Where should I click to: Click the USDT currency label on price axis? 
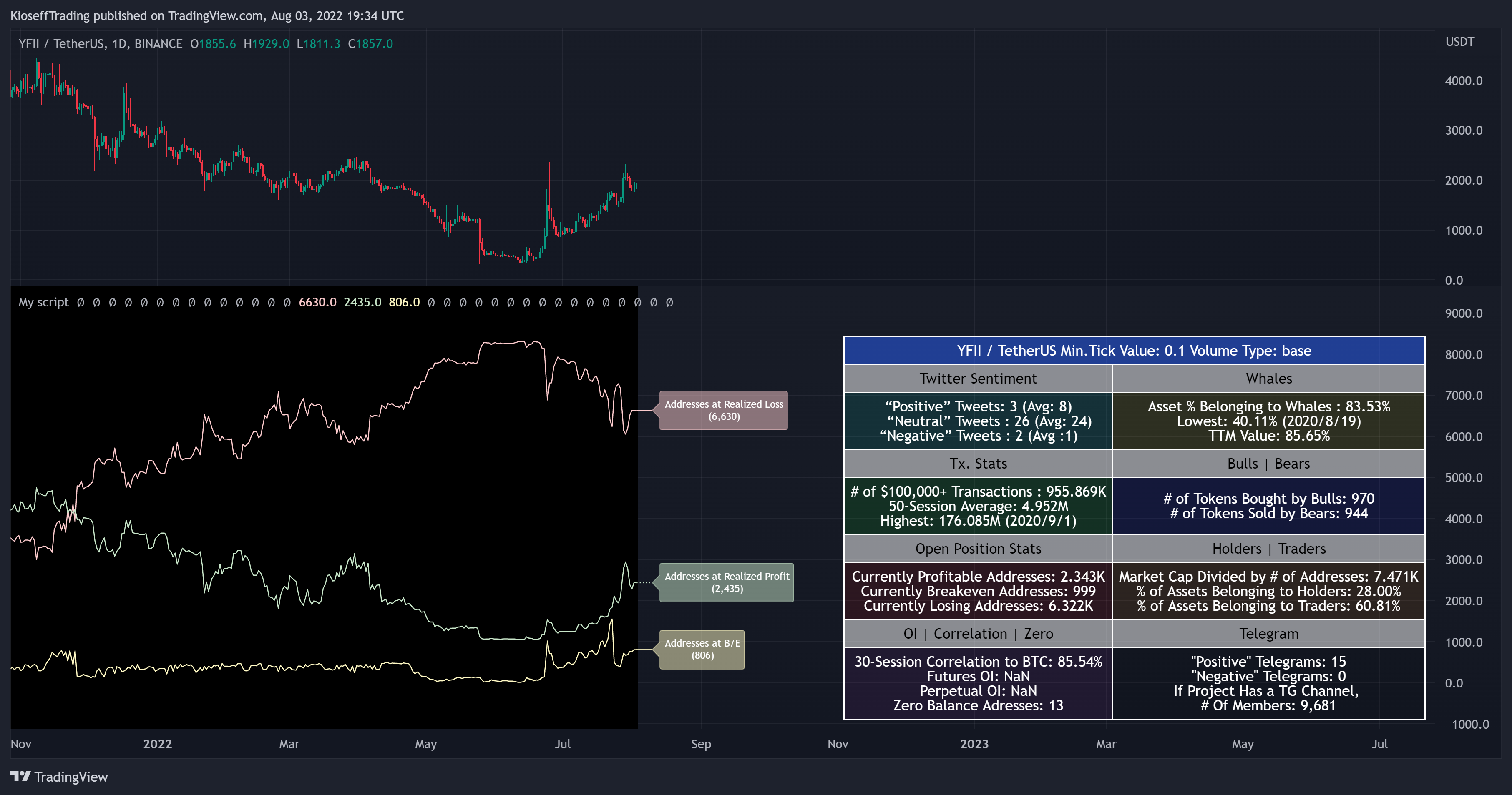pos(1459,42)
